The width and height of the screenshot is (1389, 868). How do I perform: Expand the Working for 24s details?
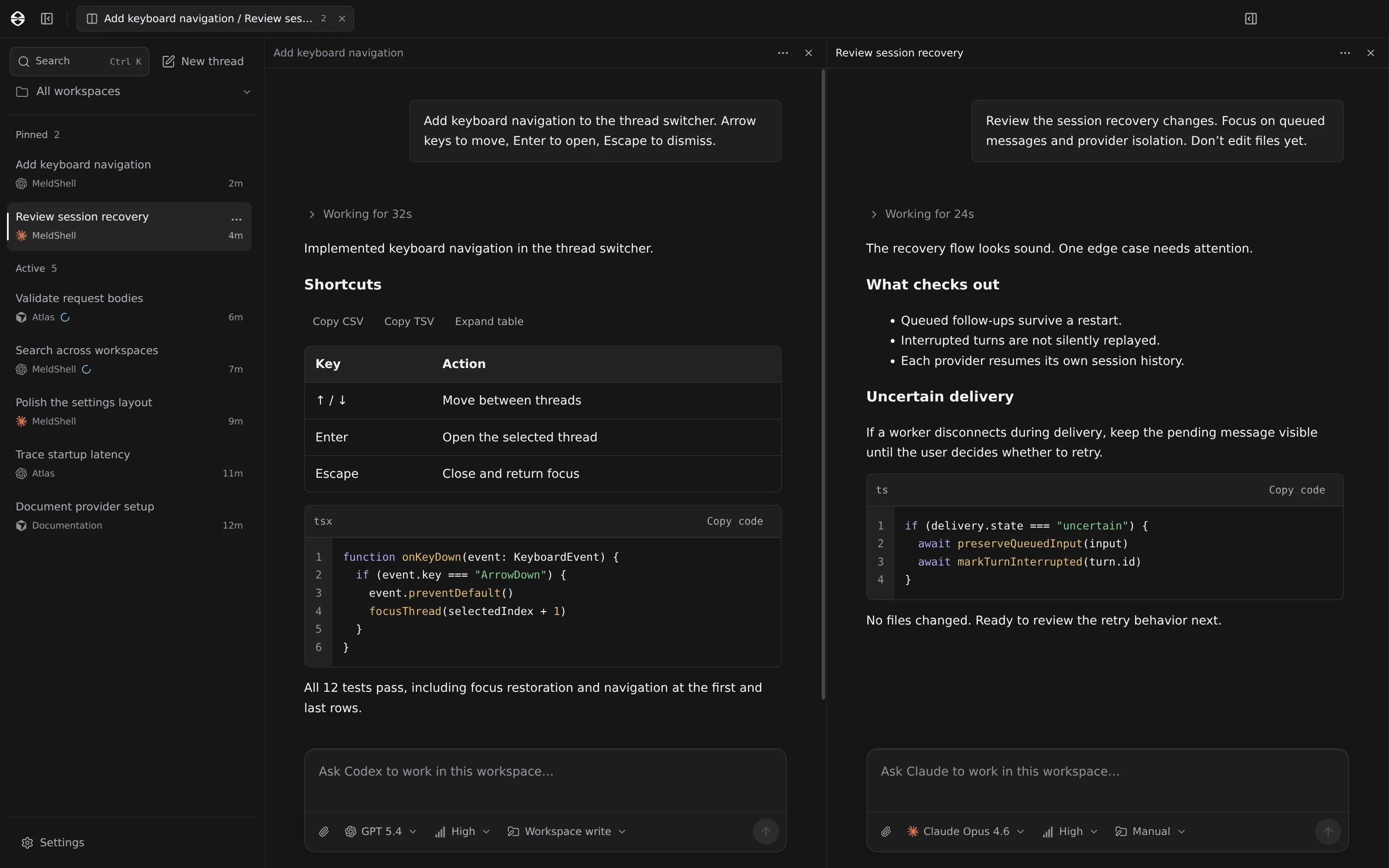click(x=922, y=214)
